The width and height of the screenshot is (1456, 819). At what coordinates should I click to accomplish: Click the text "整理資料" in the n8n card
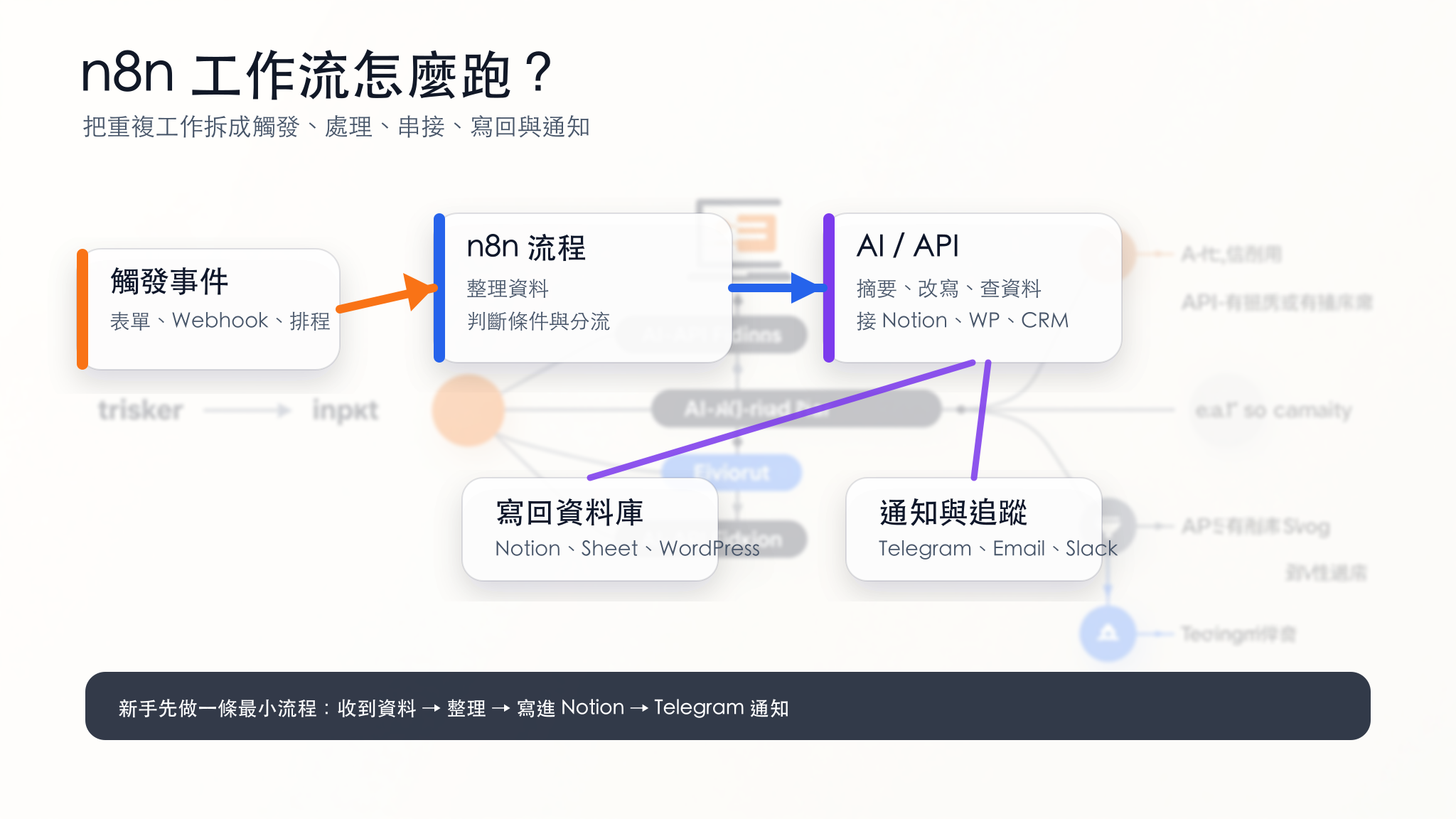(x=508, y=289)
